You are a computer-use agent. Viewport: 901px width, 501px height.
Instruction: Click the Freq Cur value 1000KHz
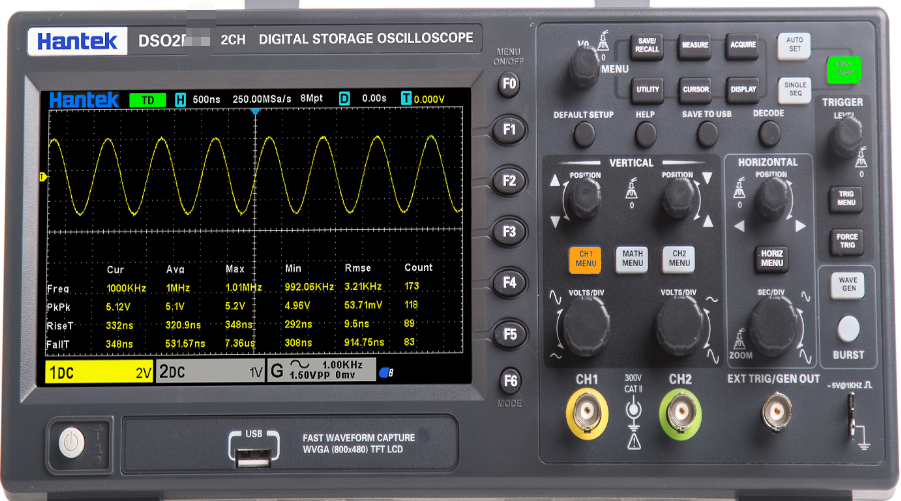click(126, 288)
